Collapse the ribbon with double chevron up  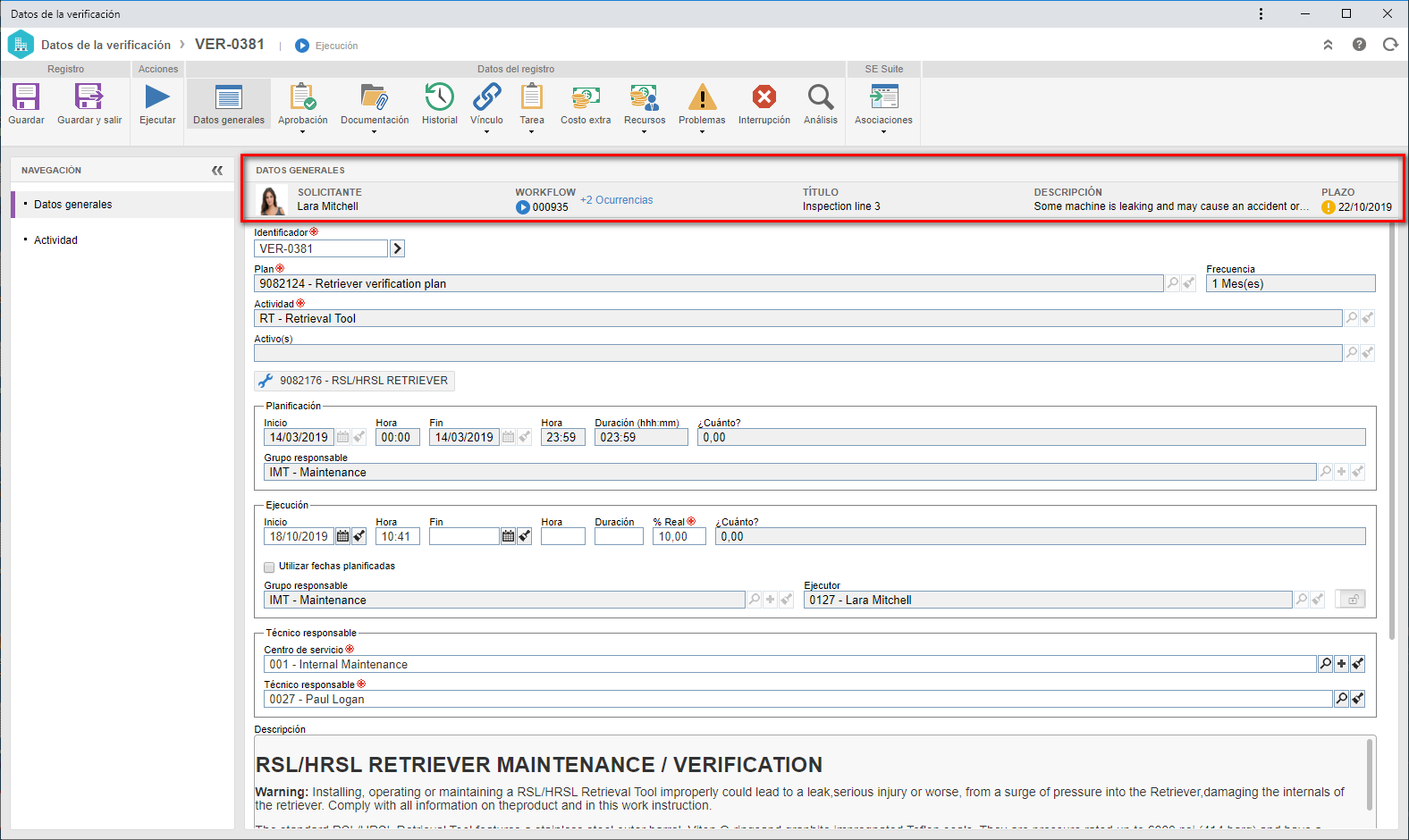pyautogui.click(x=1329, y=45)
